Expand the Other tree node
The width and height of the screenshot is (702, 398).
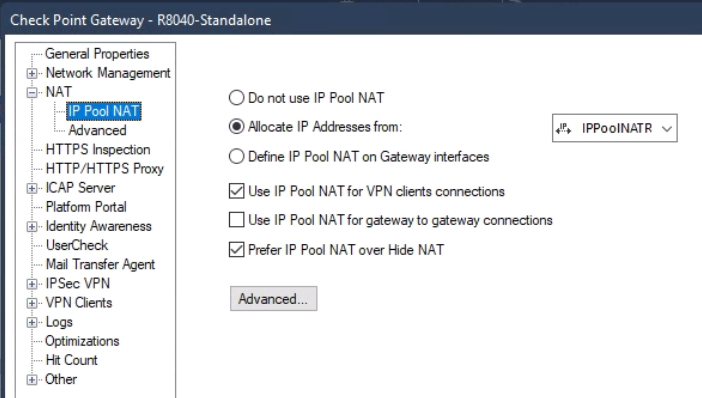coord(32,380)
